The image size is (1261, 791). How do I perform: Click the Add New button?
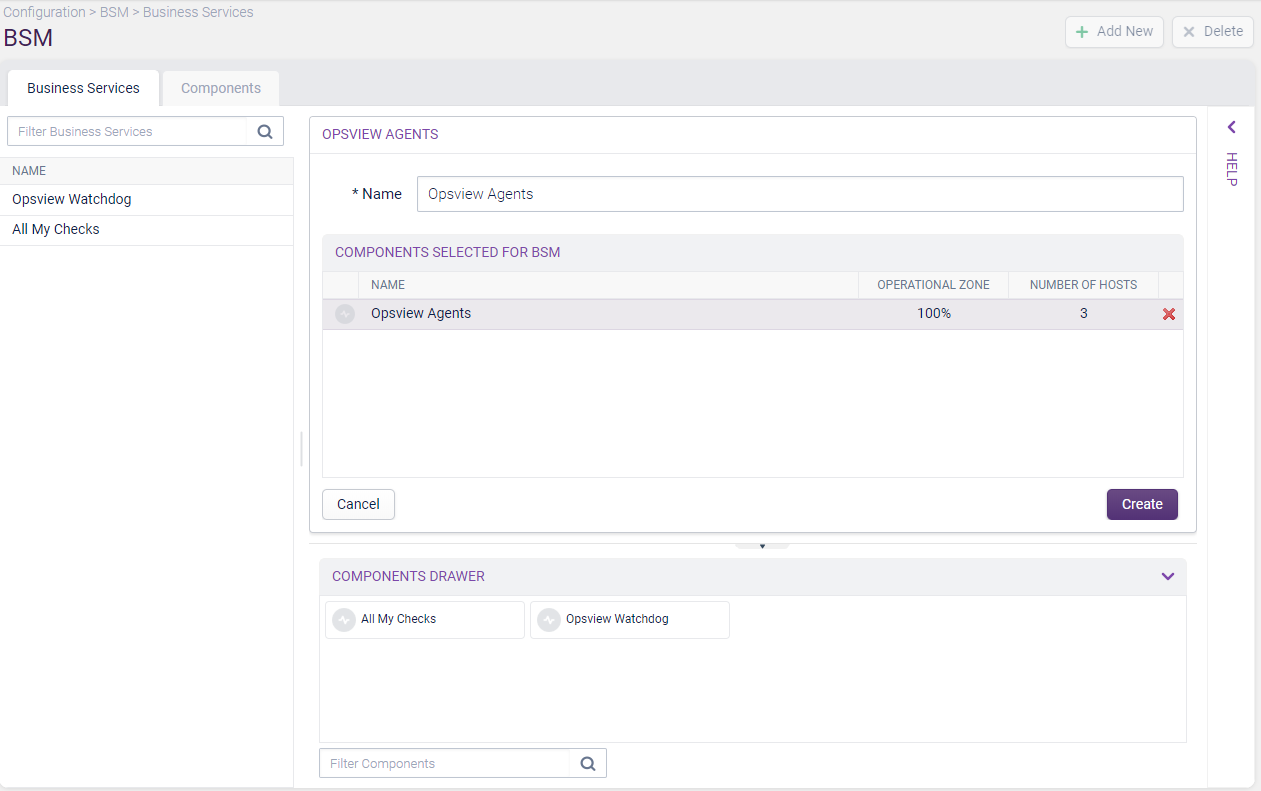tap(1114, 31)
